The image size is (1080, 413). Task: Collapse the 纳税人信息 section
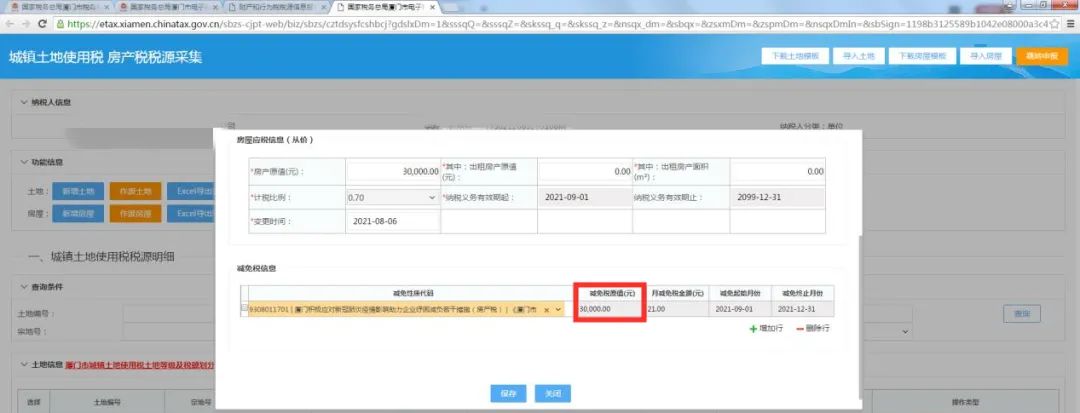23,102
